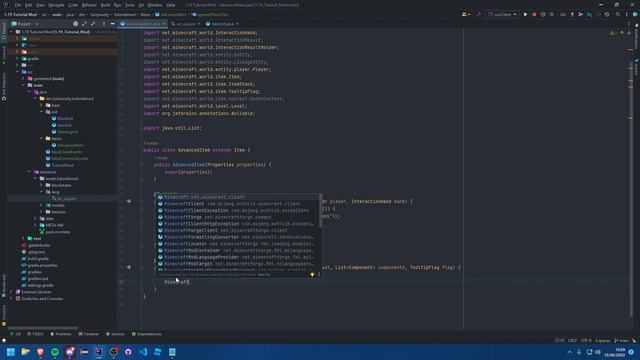640x360 pixels.
Task: Click warning indicator in editor top-right
Action: 612,33
